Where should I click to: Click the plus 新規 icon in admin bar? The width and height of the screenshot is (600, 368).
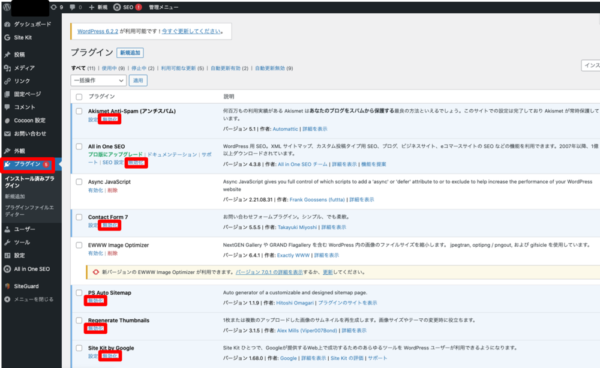pos(91,7)
